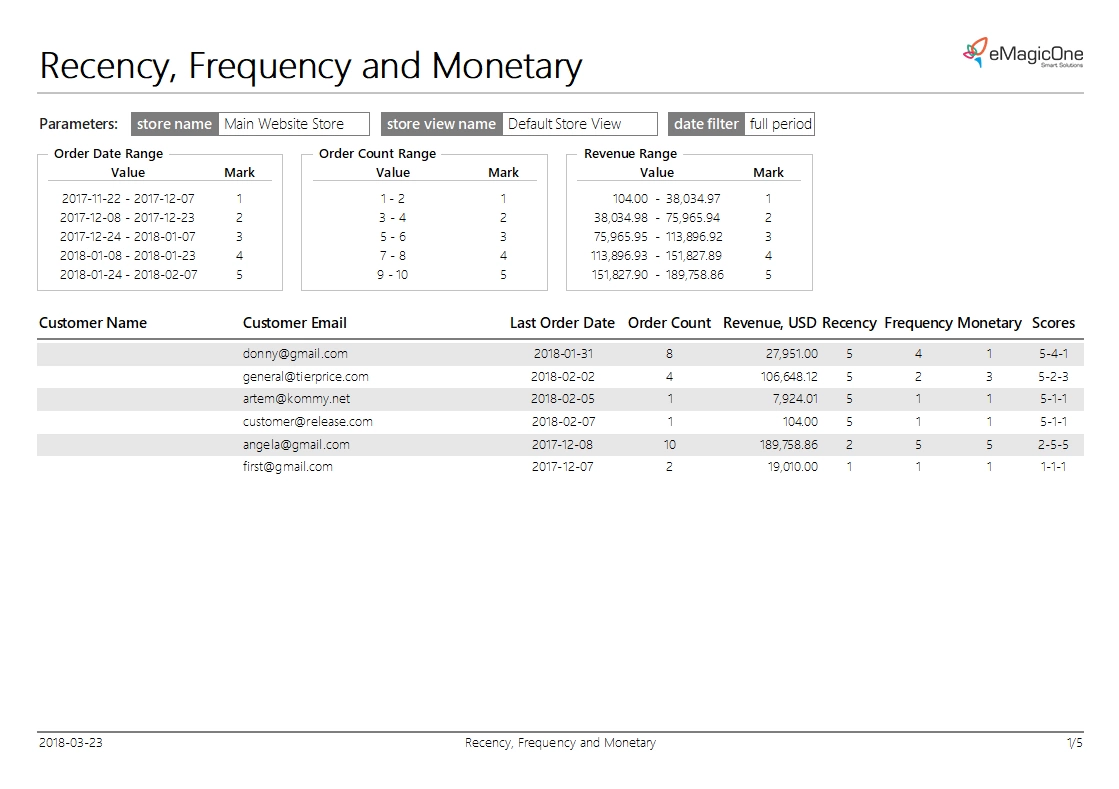Click revenue value 19,010.00
Viewport: 1119px width, 789px height.
coord(793,467)
